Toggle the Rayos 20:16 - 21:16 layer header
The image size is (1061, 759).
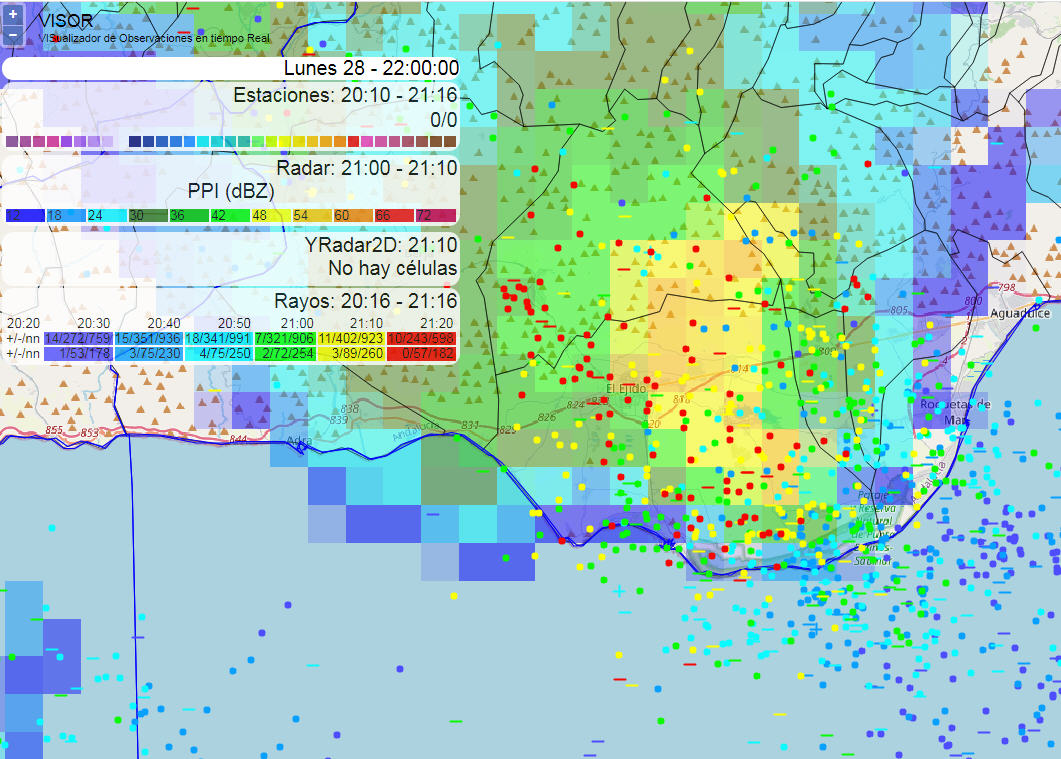365,301
